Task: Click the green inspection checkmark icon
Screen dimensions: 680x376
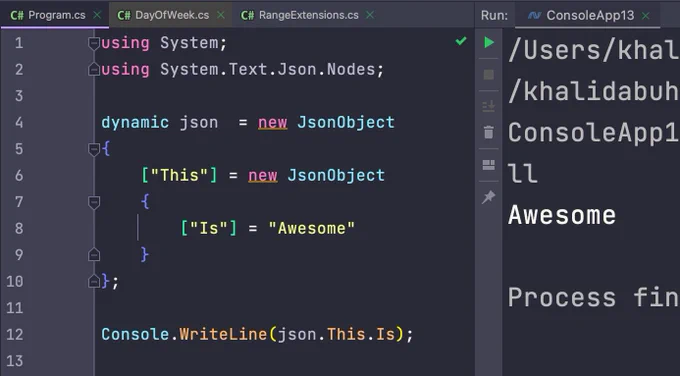Action: 461,41
